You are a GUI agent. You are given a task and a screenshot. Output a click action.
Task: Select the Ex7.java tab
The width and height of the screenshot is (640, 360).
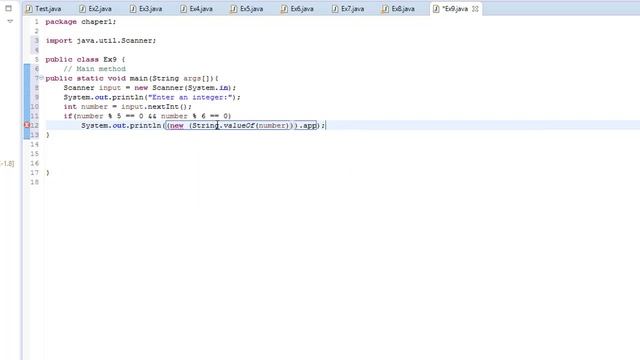(x=349, y=9)
